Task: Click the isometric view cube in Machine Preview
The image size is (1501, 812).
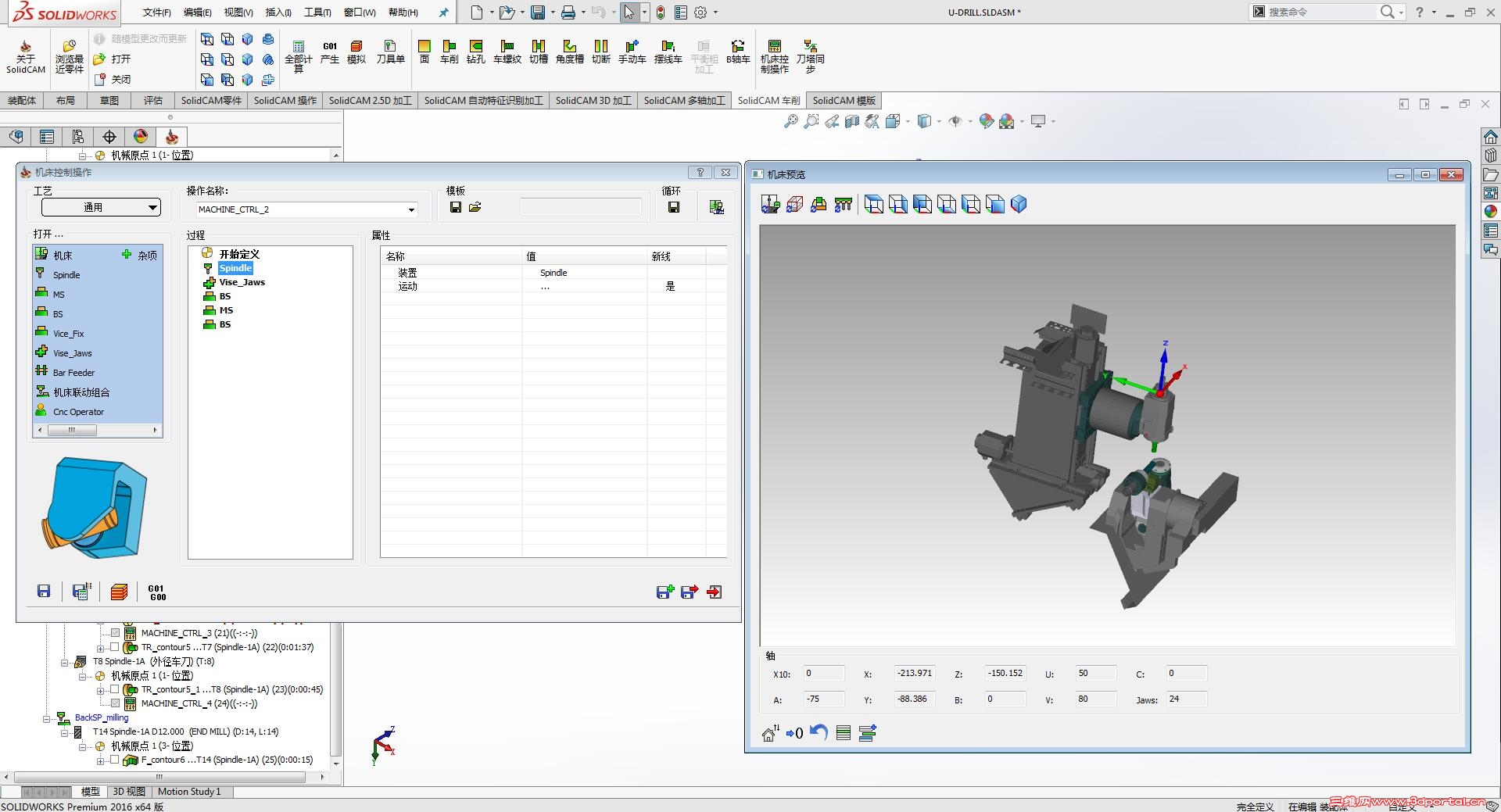Action: 1019,204
